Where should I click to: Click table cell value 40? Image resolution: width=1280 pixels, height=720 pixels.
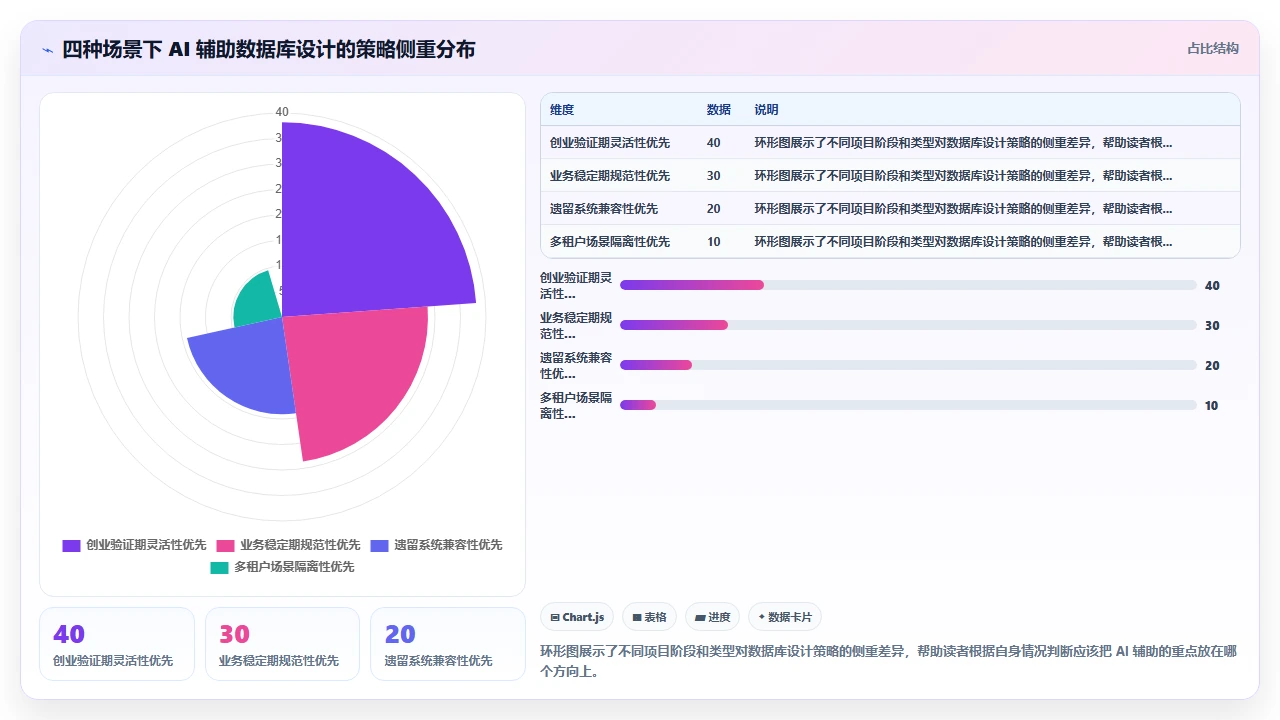click(713, 143)
